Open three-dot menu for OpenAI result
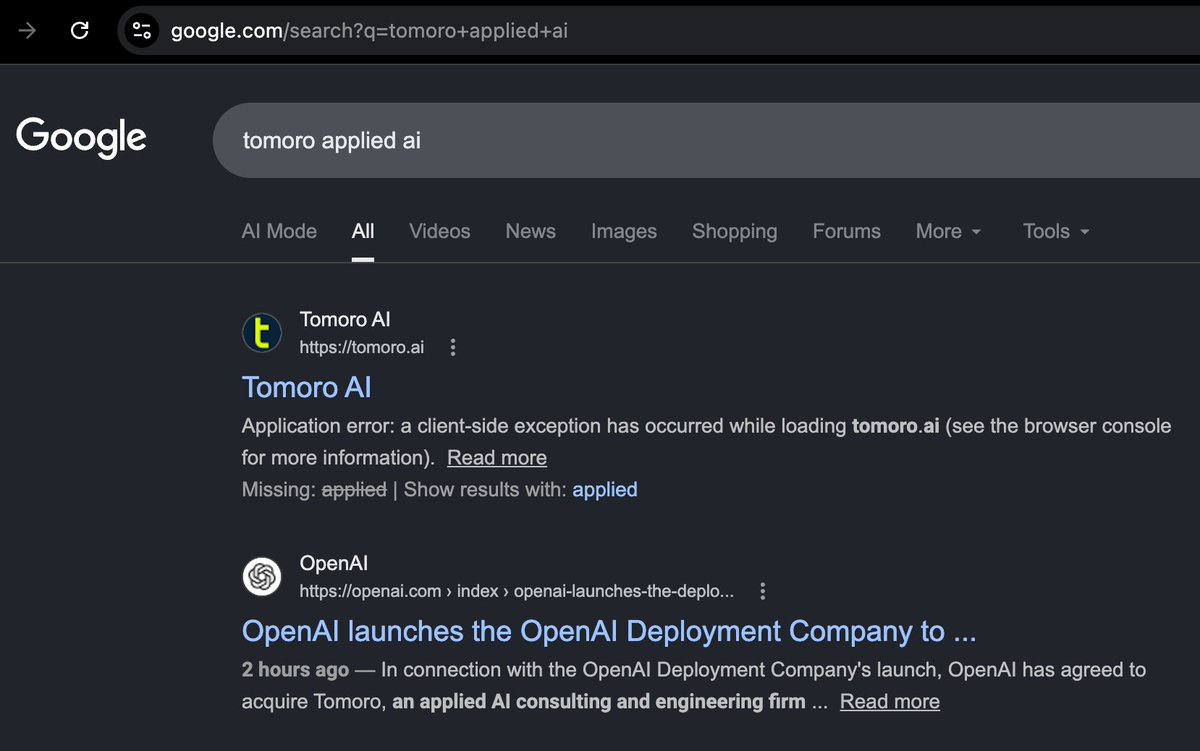 [x=763, y=591]
